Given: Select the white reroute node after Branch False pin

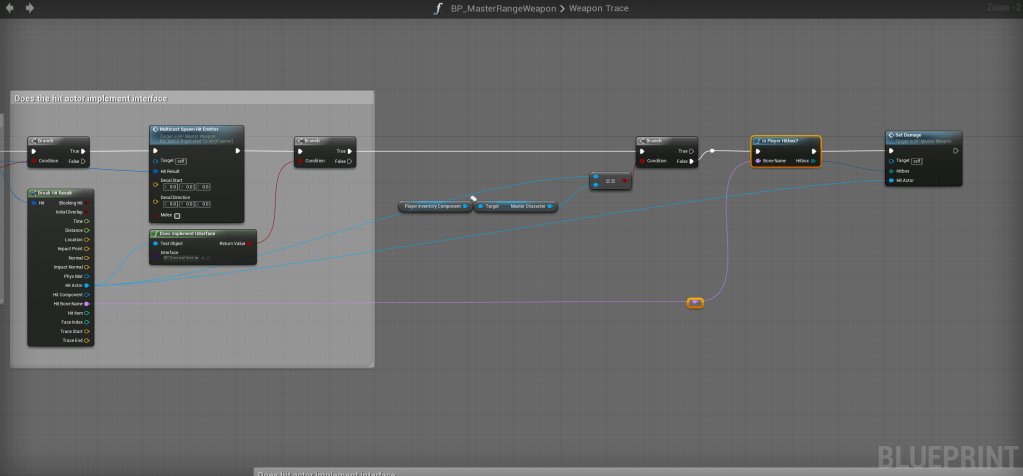Looking at the screenshot, I should point(712,151).
